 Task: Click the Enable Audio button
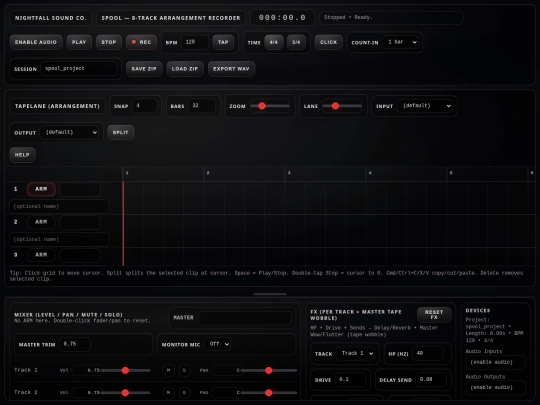(36, 42)
